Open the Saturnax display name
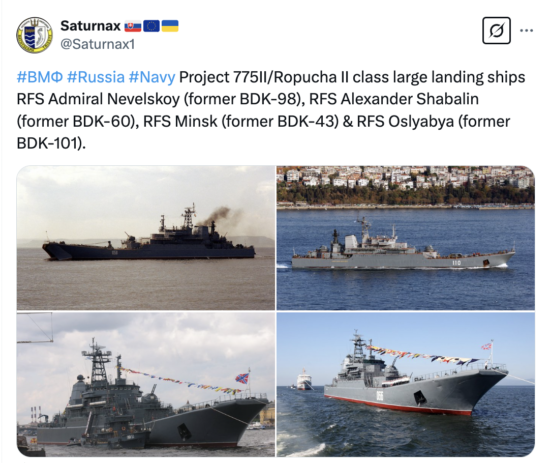Viewport: 550px width, 463px height. point(90,26)
